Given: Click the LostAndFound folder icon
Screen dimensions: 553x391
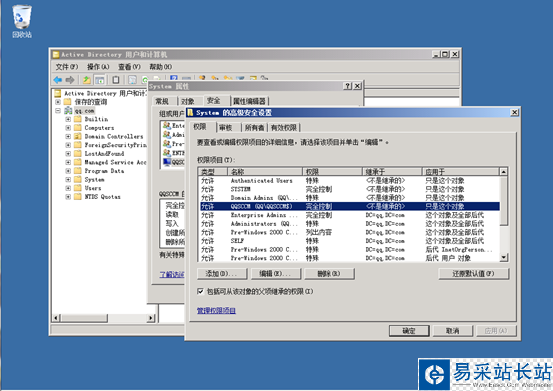Looking at the screenshot, I should [x=78, y=154].
